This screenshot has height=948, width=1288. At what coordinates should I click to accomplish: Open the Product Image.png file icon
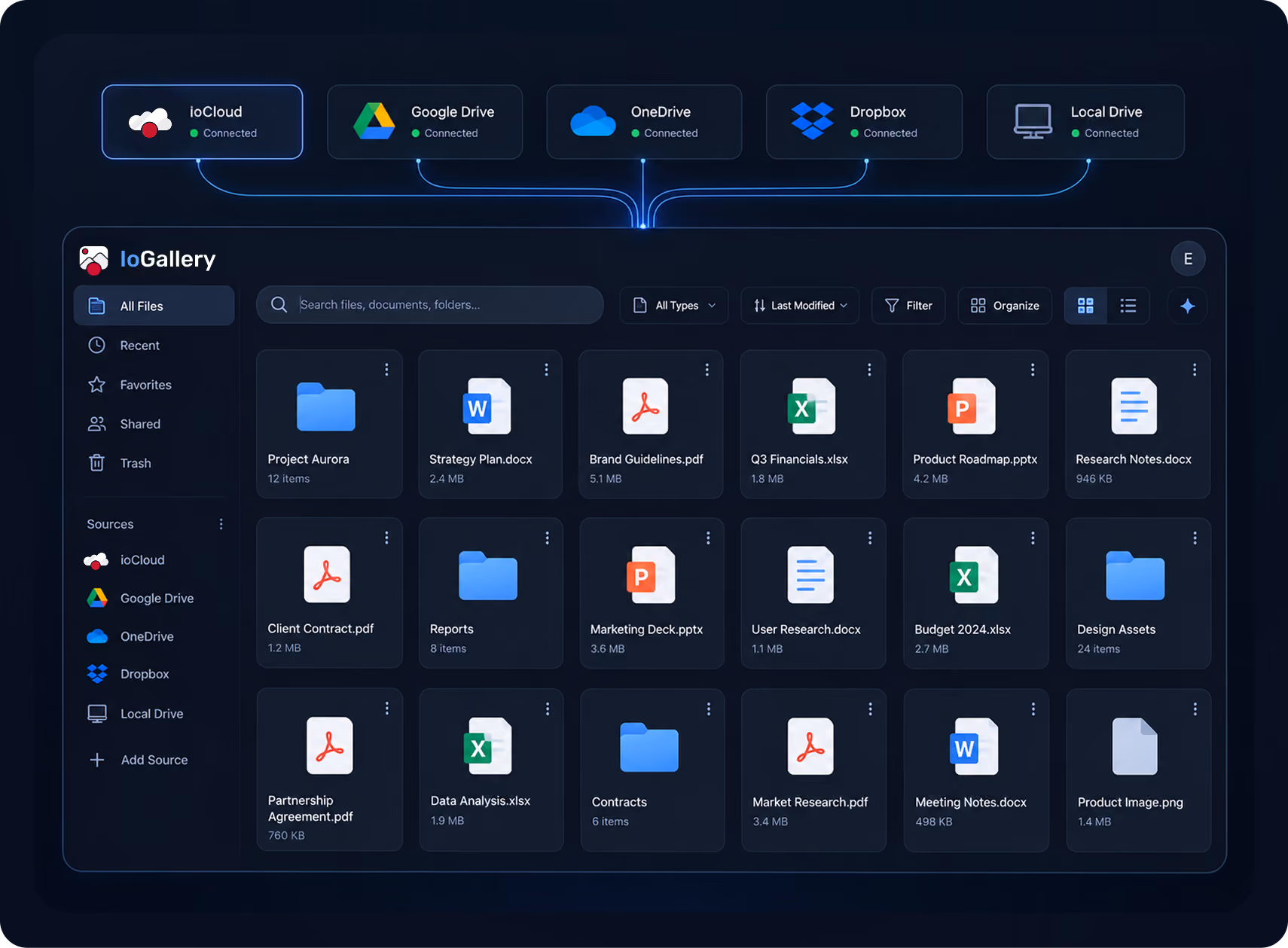[x=1135, y=746]
